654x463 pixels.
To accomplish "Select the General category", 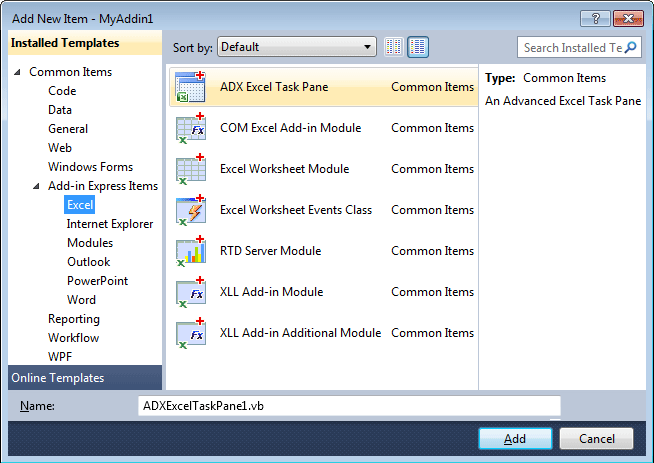I will (x=68, y=129).
